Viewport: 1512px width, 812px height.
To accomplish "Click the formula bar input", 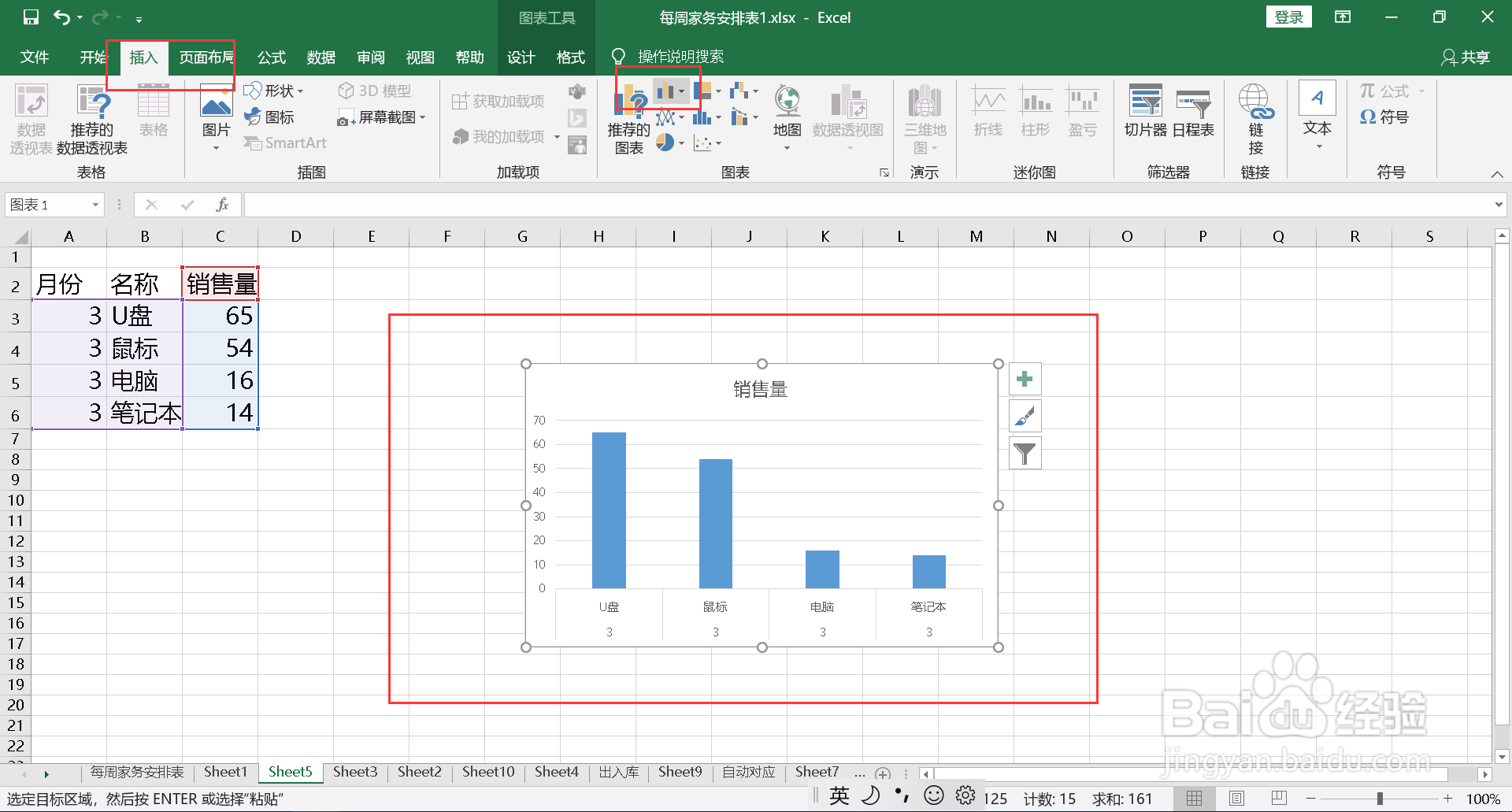I will 866,205.
